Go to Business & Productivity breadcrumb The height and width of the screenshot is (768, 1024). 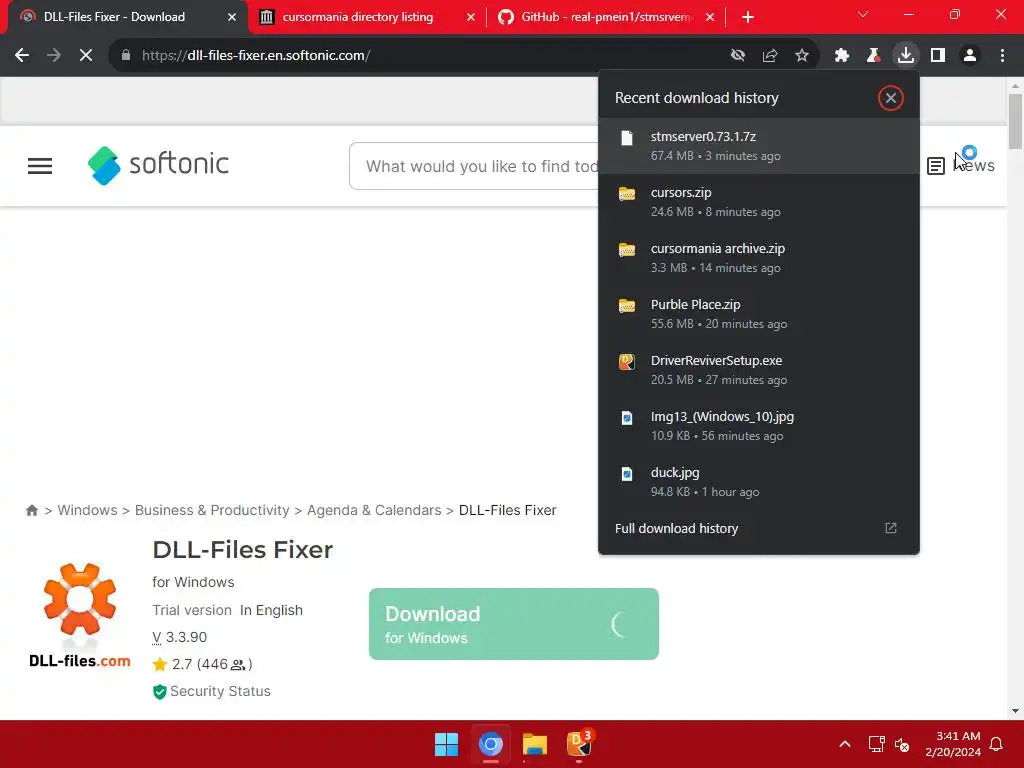(x=212, y=510)
